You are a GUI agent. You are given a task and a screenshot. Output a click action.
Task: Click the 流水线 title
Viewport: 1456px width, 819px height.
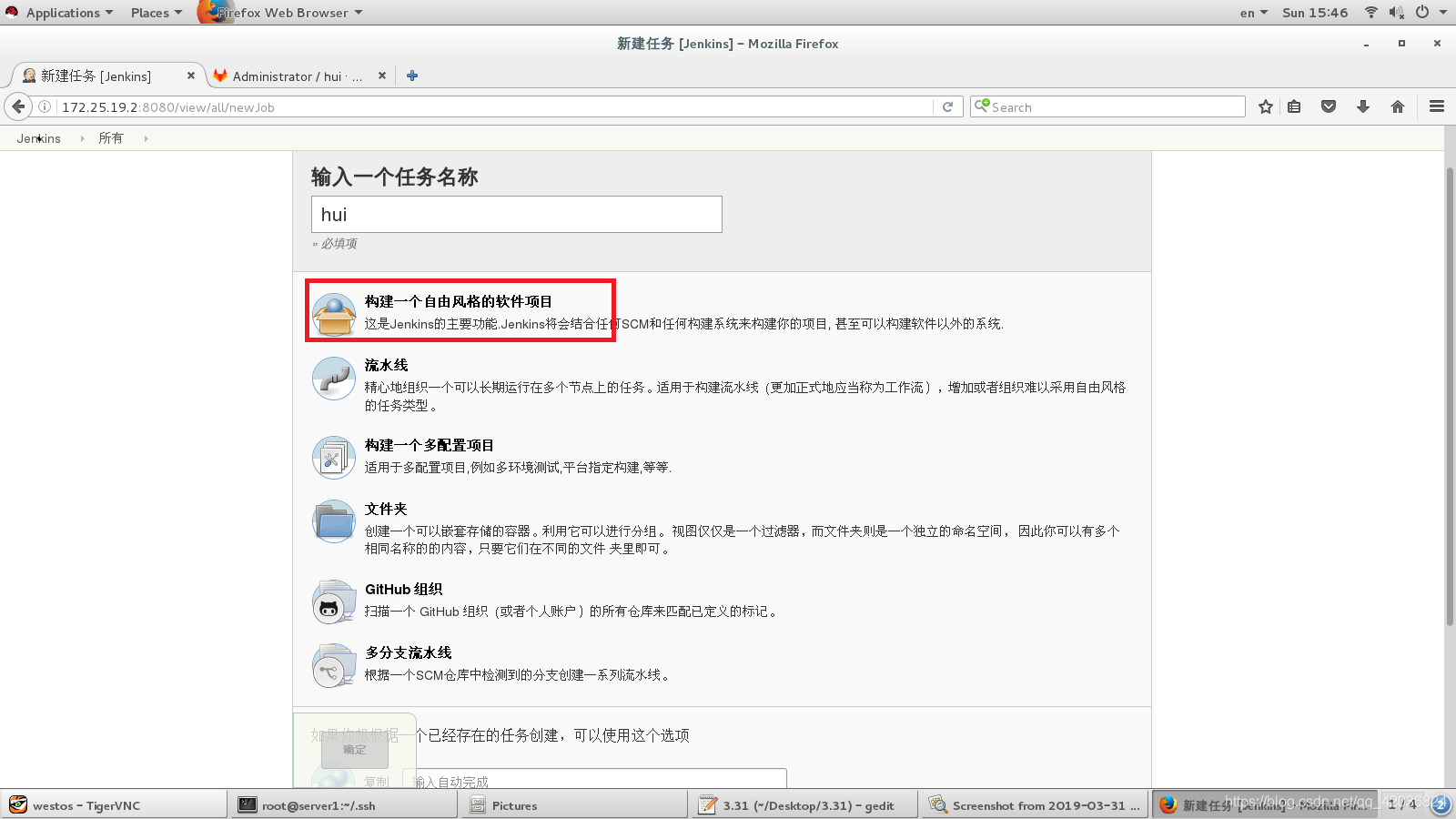[x=387, y=365]
